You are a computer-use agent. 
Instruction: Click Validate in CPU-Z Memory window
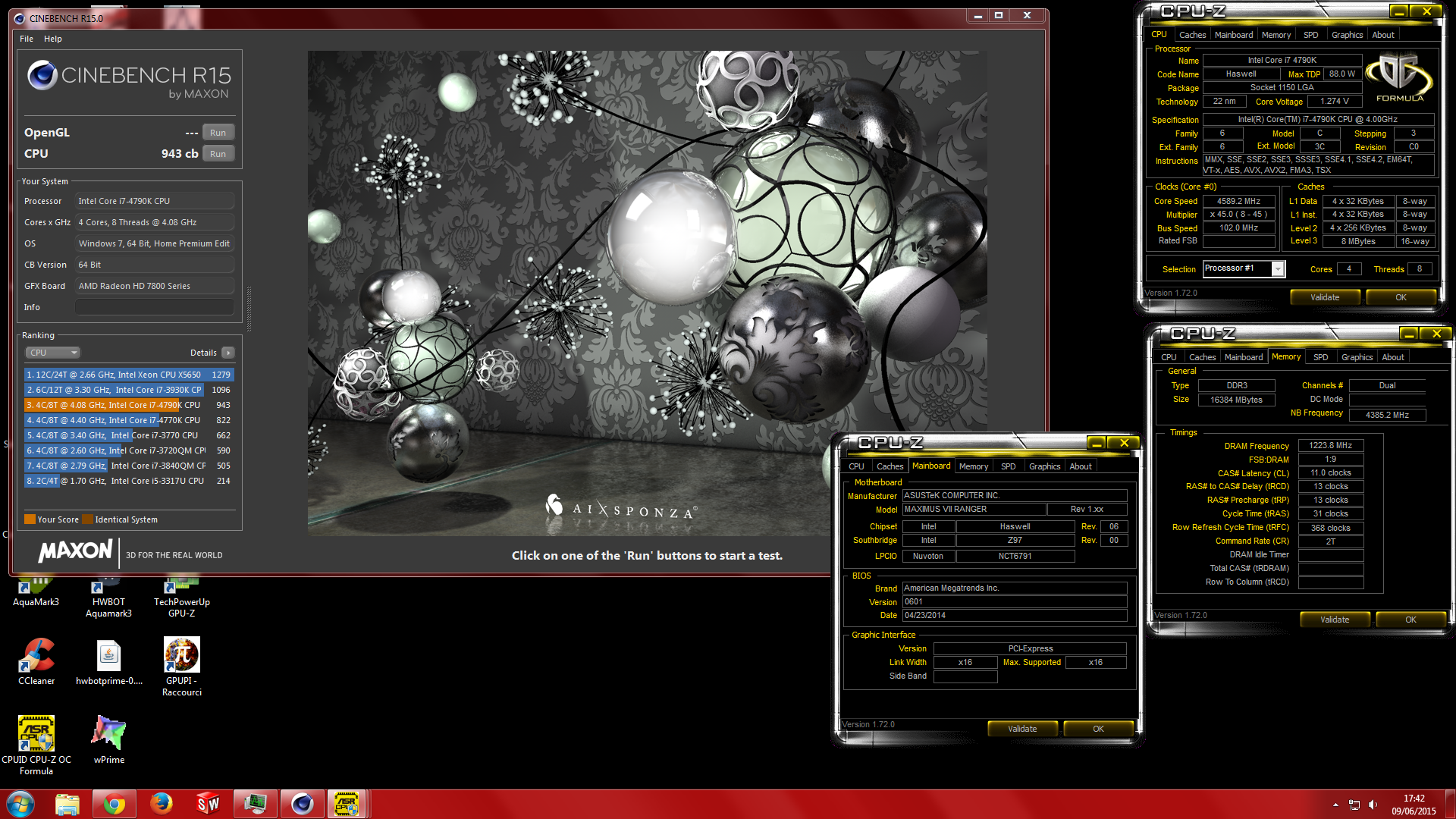(x=1335, y=620)
